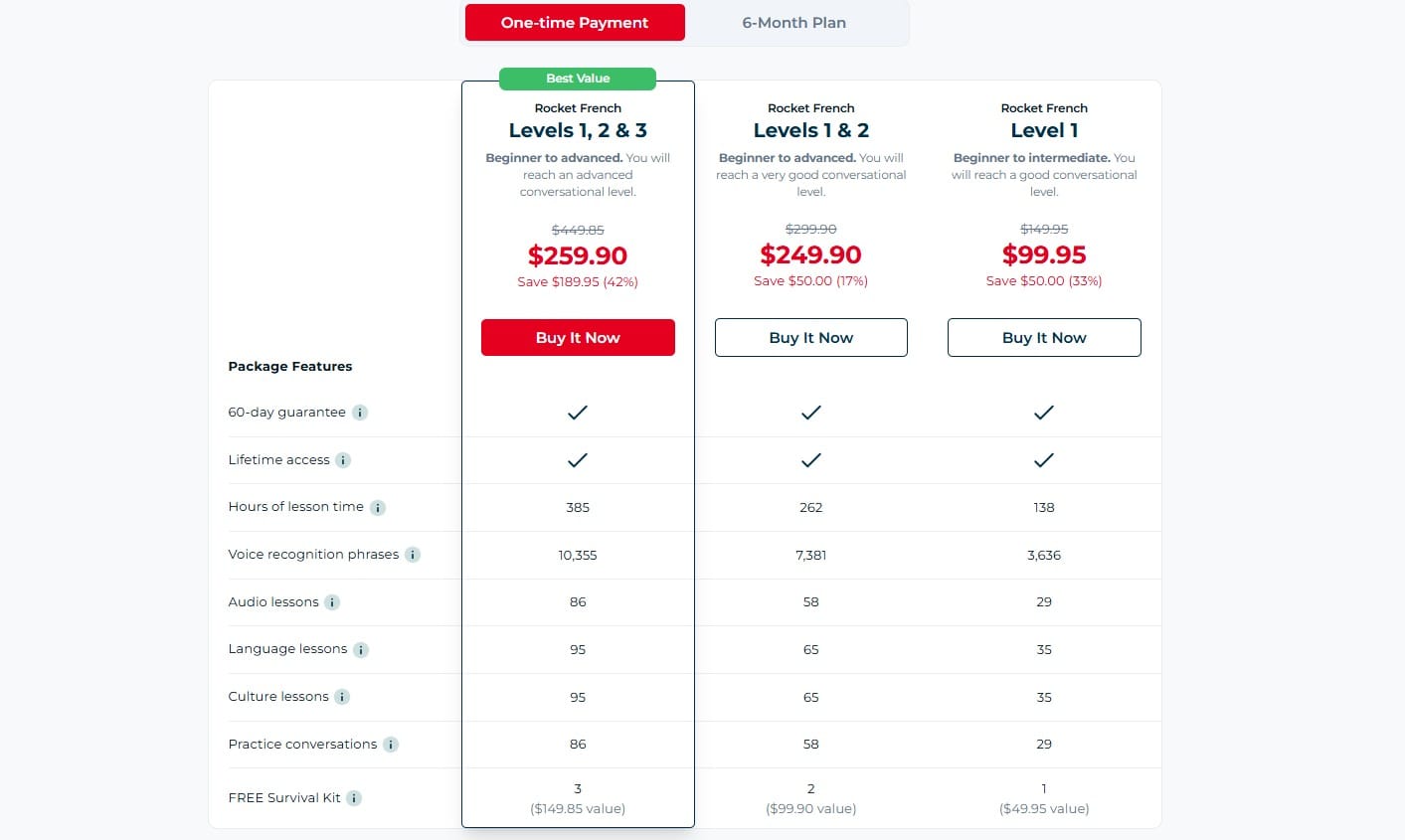Click the green Best Value badge
Image resolution: width=1405 pixels, height=840 pixels.
(578, 79)
